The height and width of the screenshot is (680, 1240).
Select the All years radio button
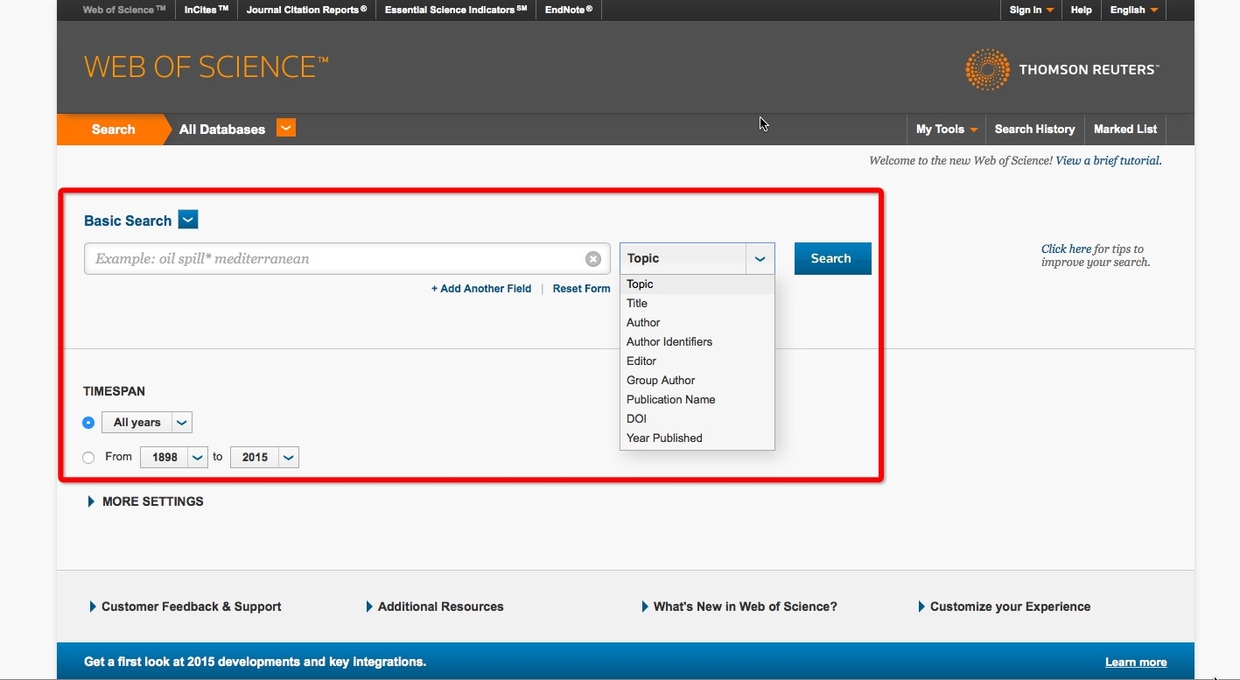point(89,423)
